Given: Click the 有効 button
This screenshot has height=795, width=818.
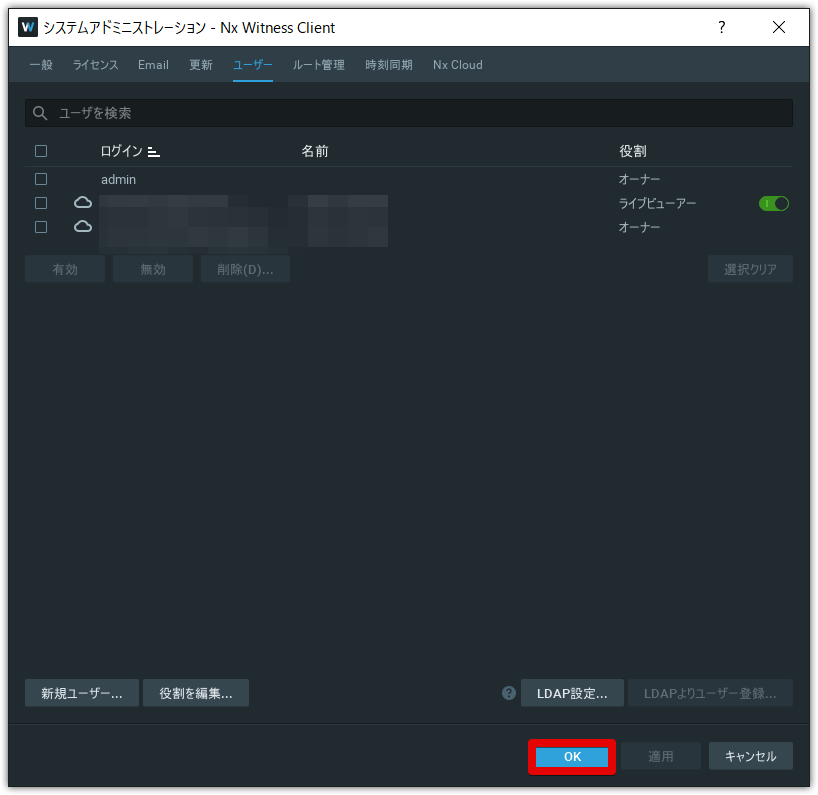Looking at the screenshot, I should click(65, 269).
